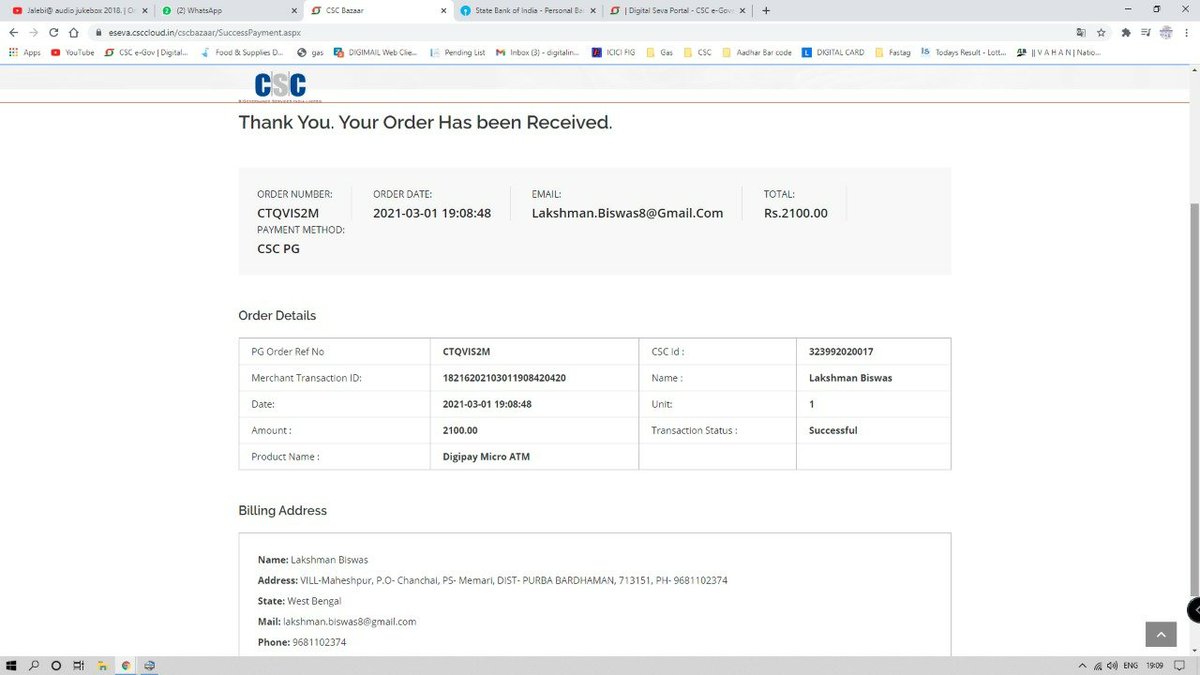Go back to the previous page
Image resolution: width=1200 pixels, height=675 pixels.
click(x=13, y=32)
